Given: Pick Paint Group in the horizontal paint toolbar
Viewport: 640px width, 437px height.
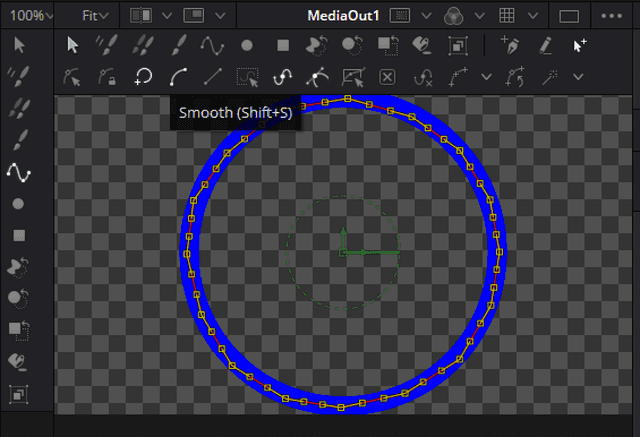Looking at the screenshot, I should (458, 45).
